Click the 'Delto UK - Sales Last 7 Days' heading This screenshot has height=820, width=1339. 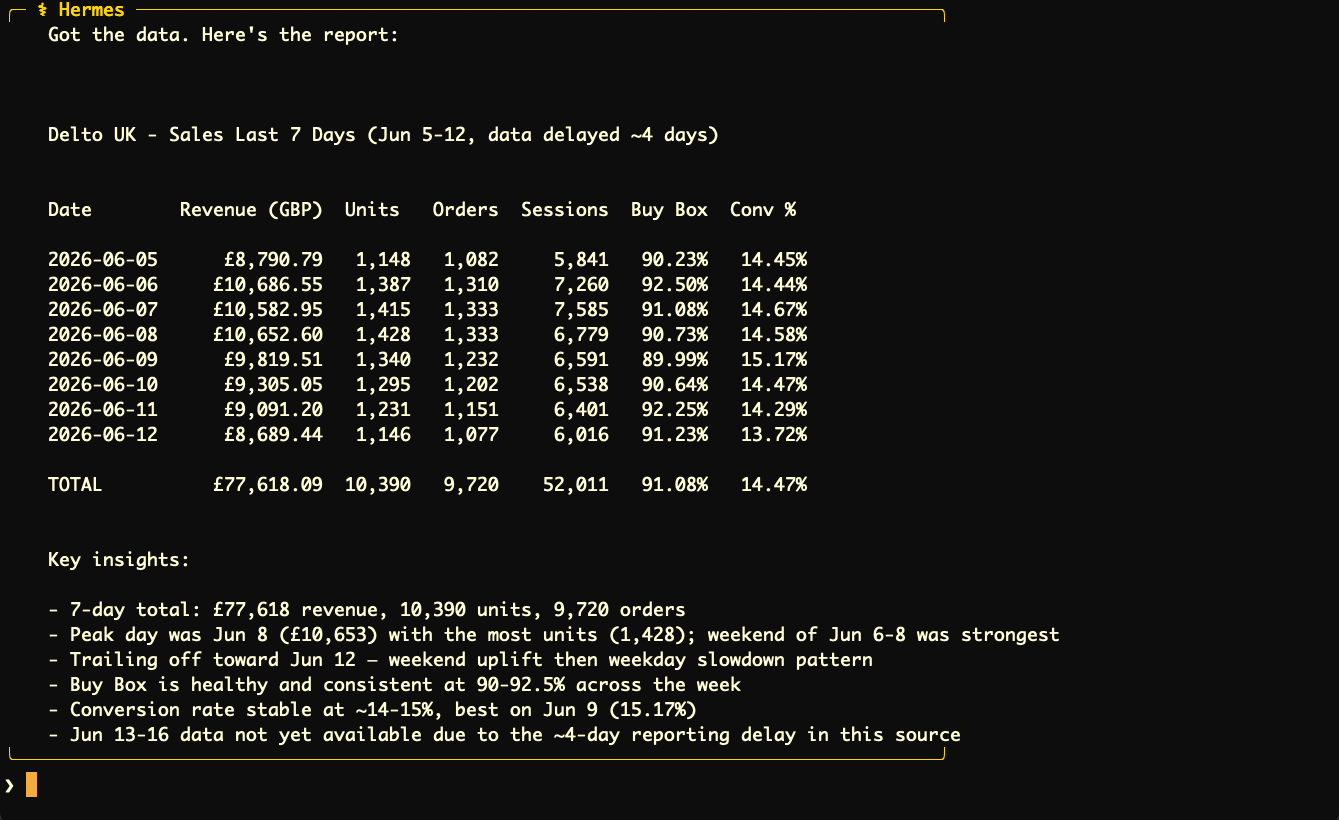pos(383,135)
